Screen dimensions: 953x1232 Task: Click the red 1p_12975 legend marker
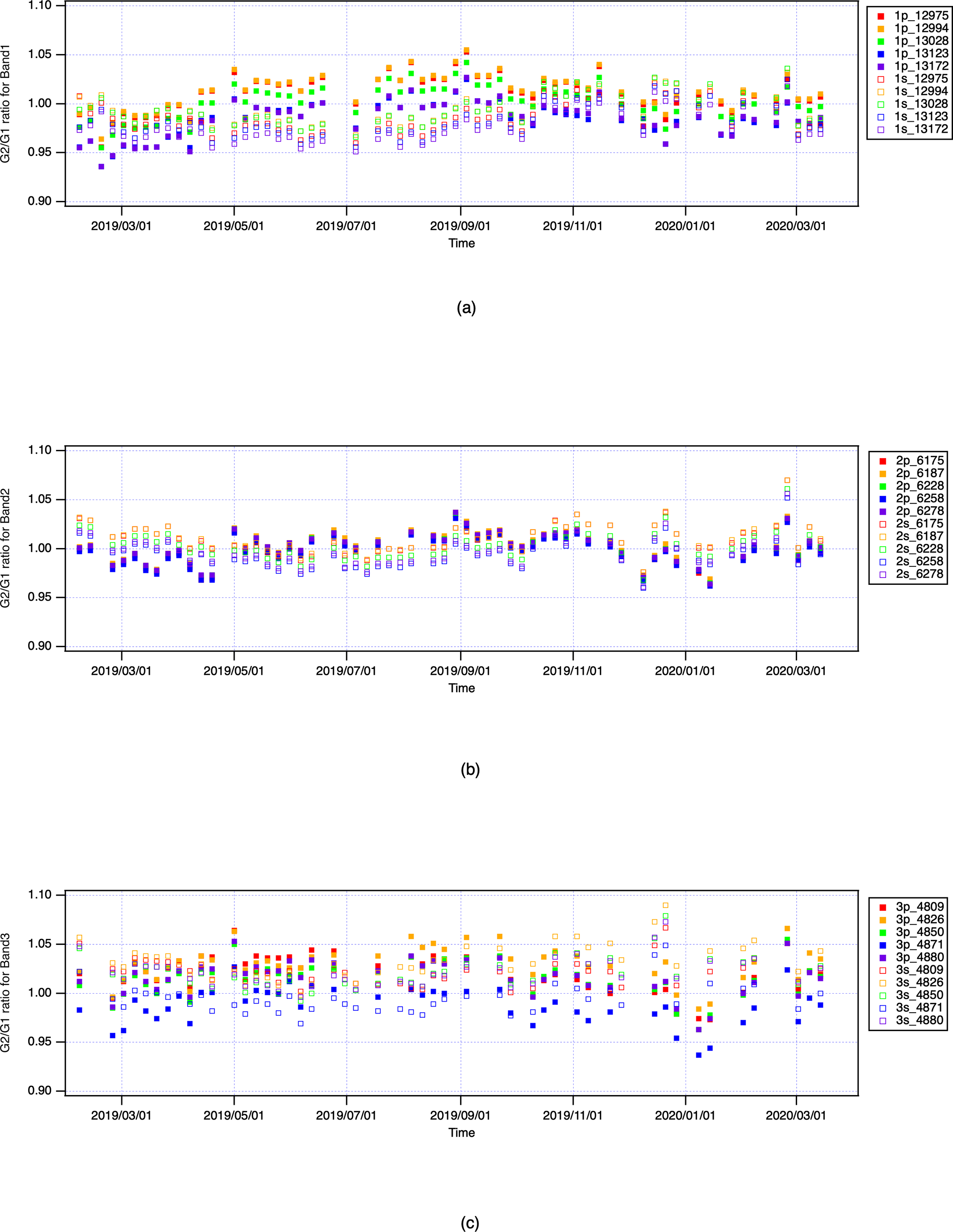pyautogui.click(x=881, y=16)
